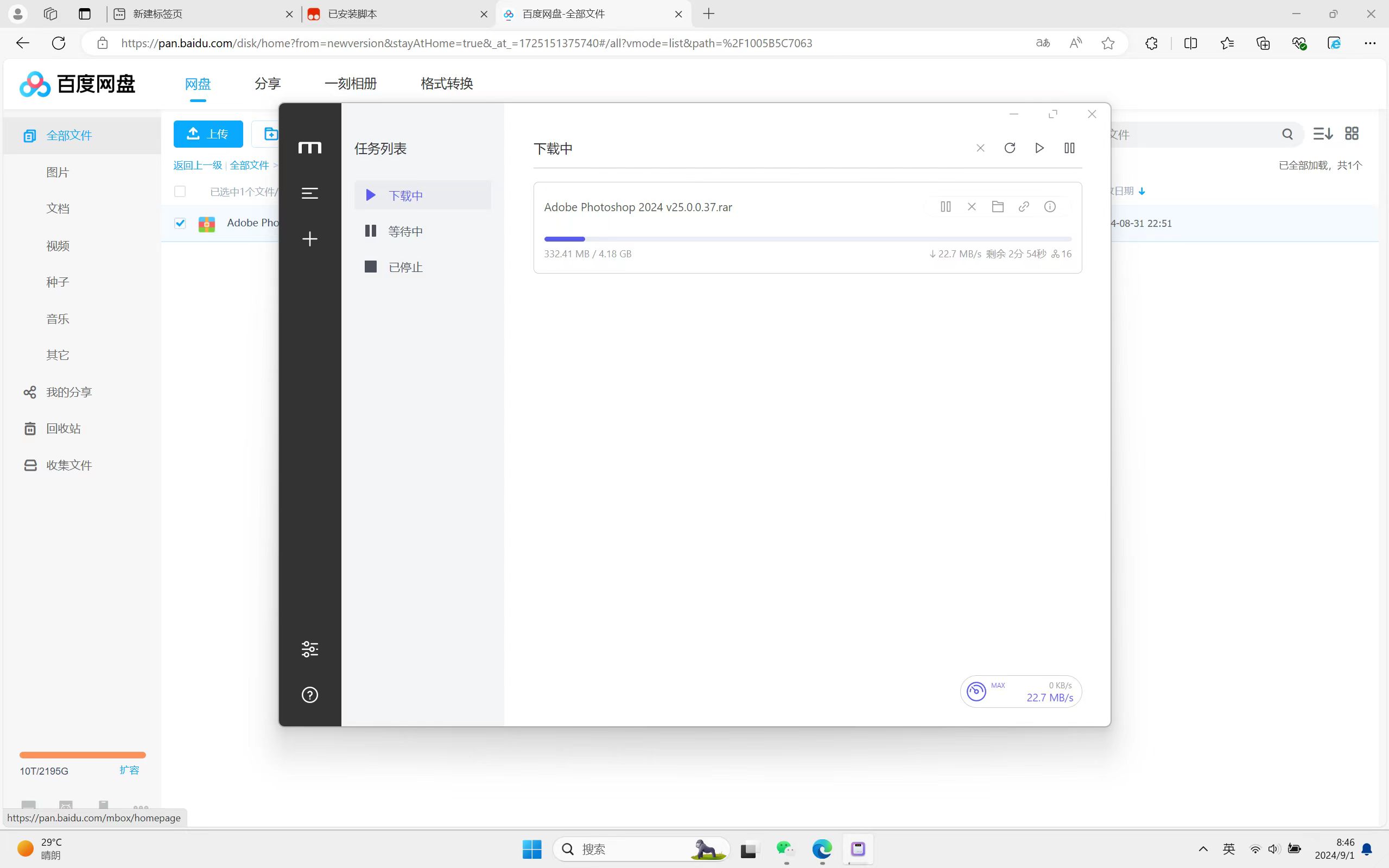Select all files in the file list
The image size is (1389, 868).
coord(180,191)
